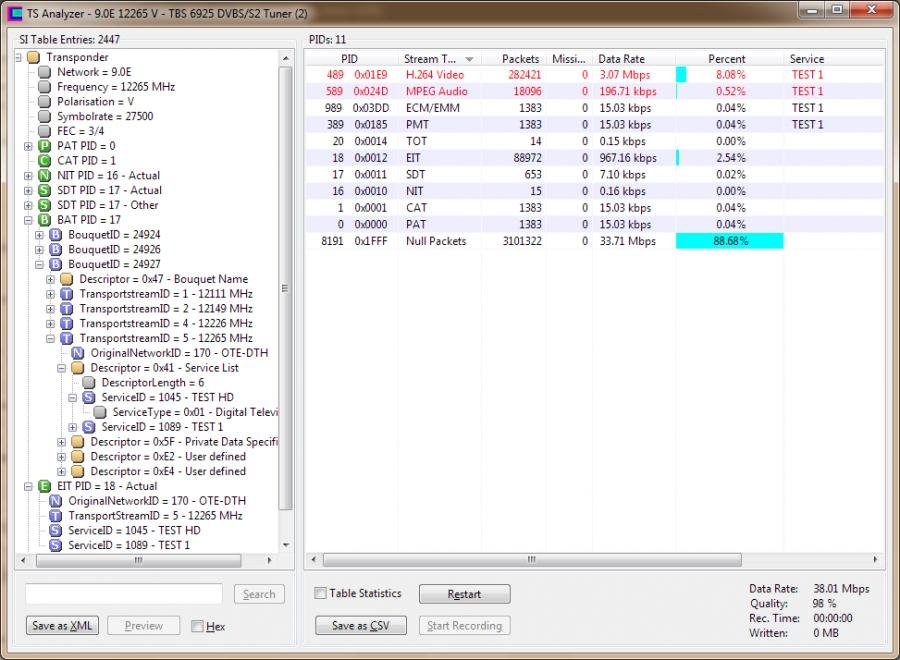Click the EIT 2.54% percent bar

tap(678, 158)
